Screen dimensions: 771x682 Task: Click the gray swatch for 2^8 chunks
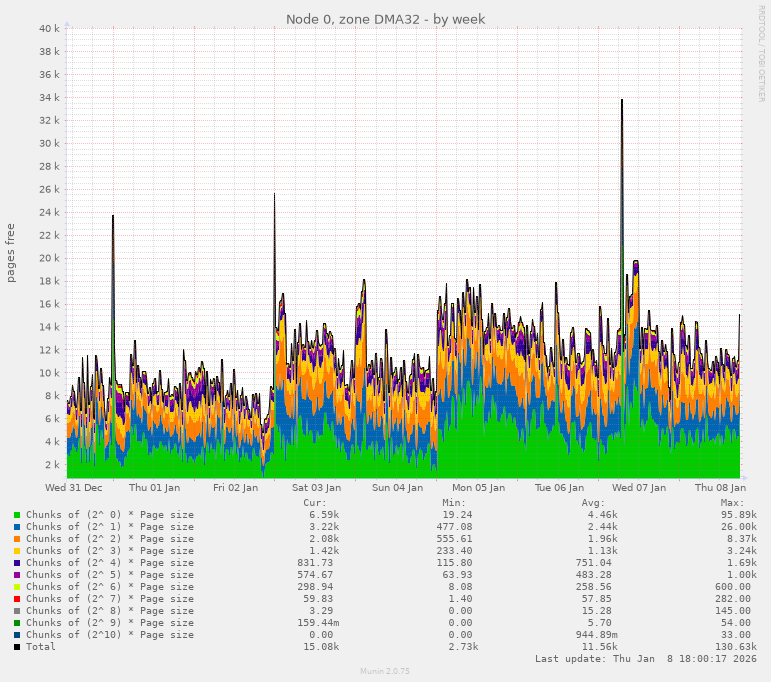17,611
